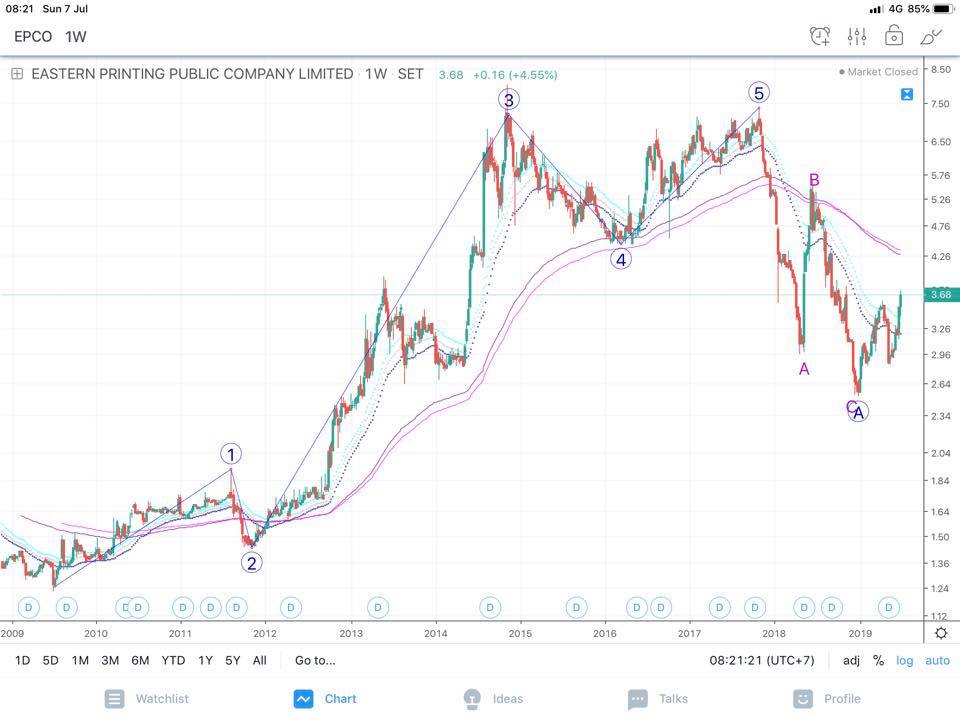Click the last dividend marker in 2019
The image size is (960, 720).
888,607
